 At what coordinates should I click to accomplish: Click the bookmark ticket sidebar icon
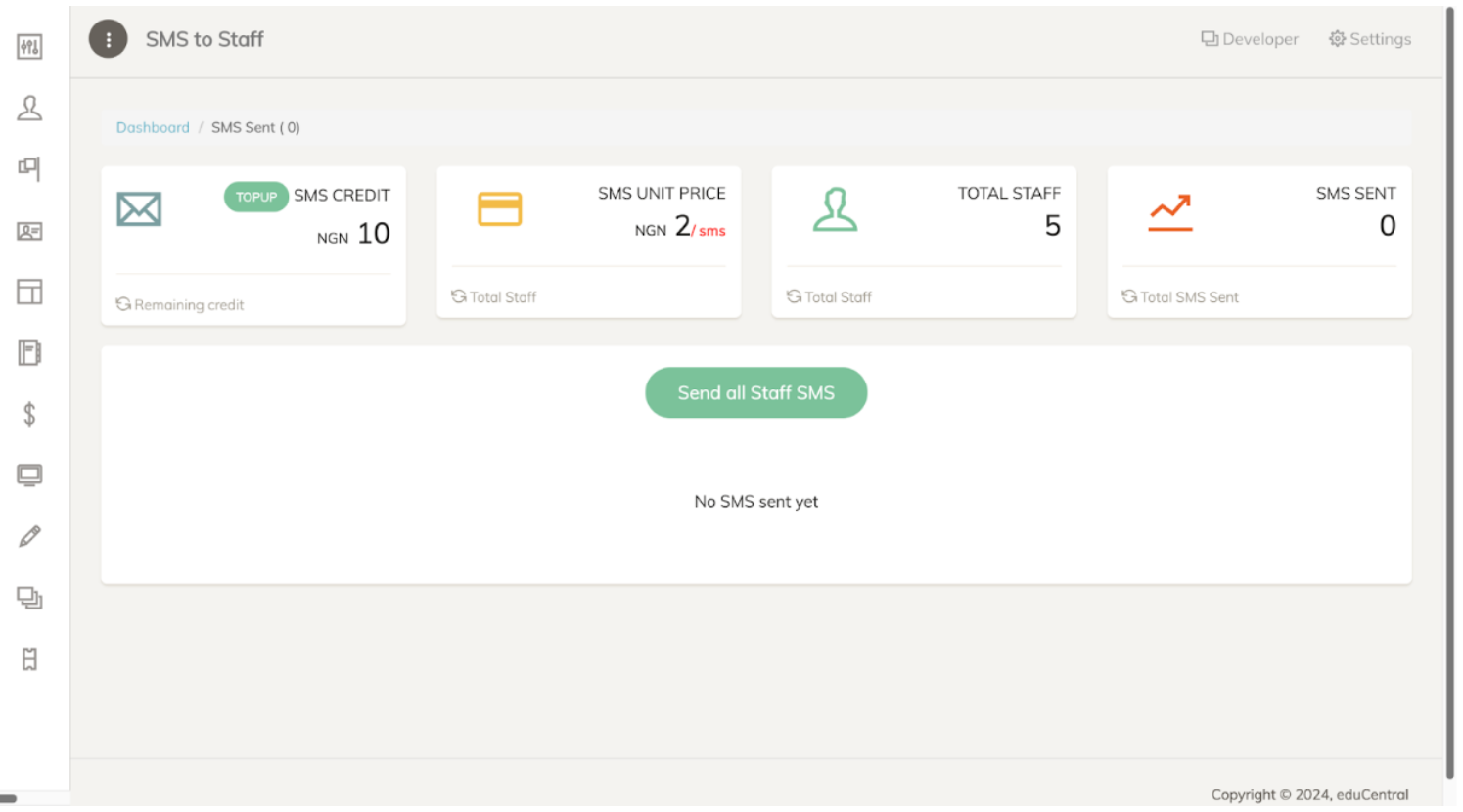click(x=29, y=659)
